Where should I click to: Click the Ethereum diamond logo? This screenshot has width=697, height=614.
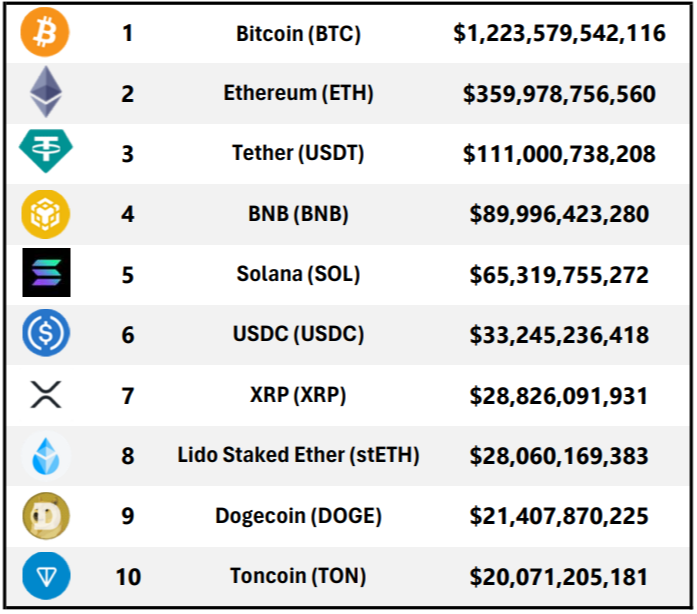46,94
